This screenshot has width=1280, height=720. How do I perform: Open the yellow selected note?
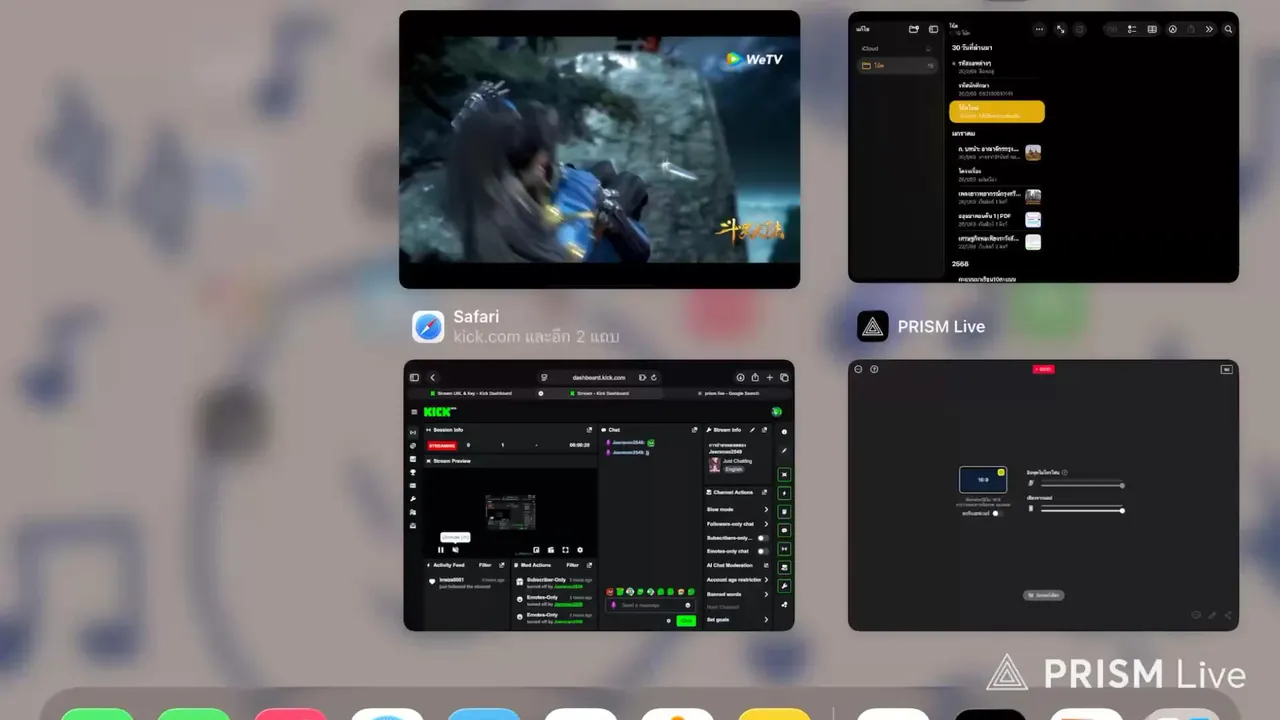pos(997,111)
